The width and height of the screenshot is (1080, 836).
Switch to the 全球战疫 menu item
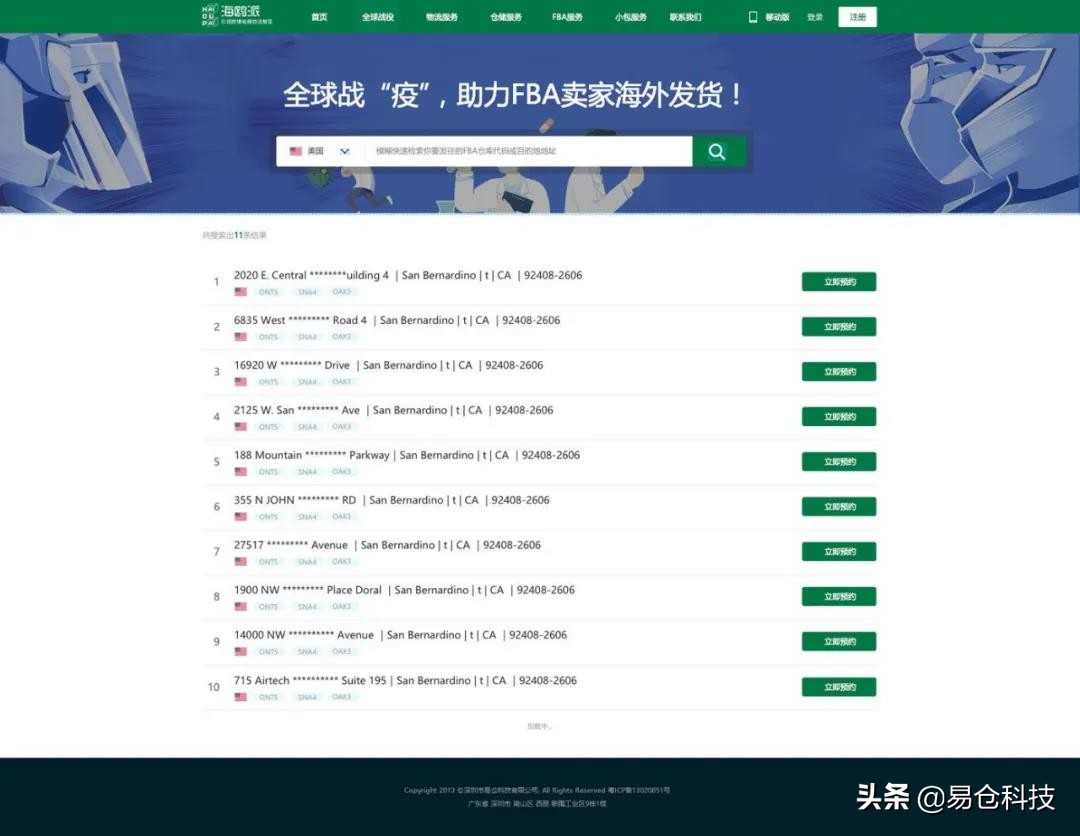(379, 16)
